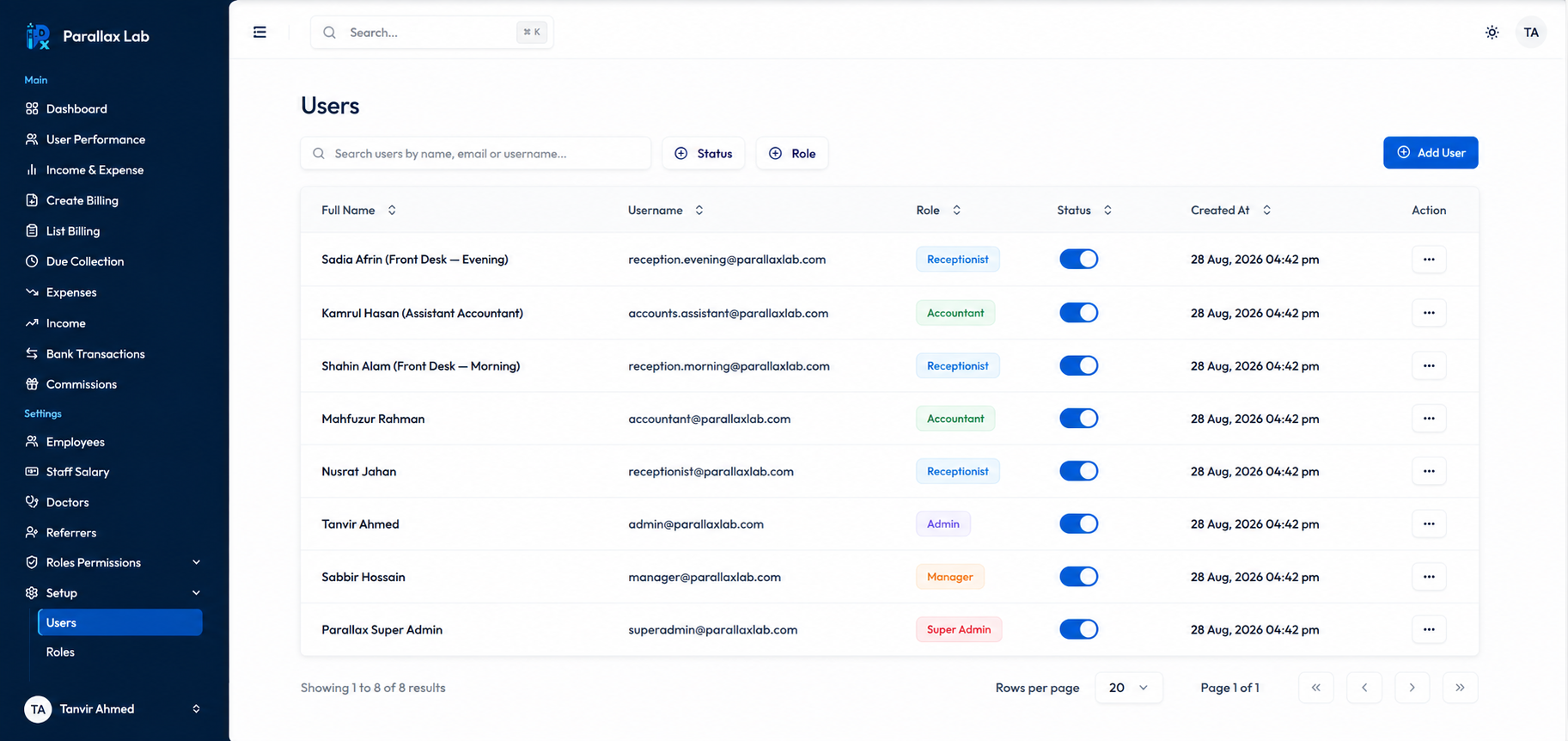Open actions menu for Kamrul Hasan row
Screen dimensions: 1568x741
click(1429, 313)
